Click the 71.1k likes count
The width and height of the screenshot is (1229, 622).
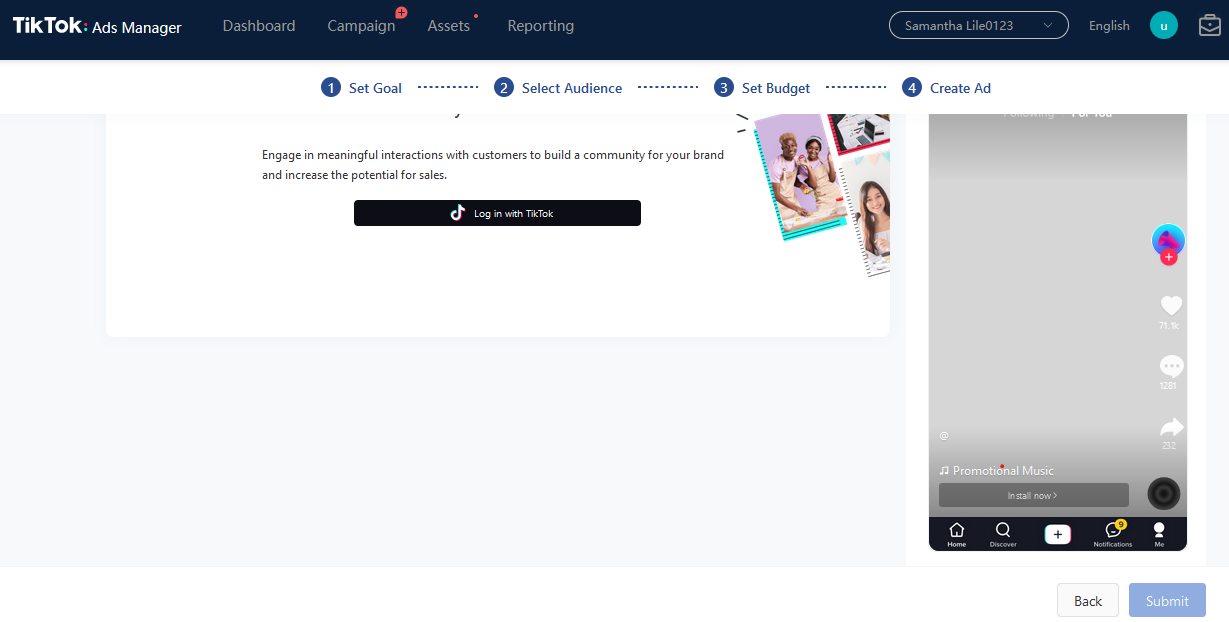[1169, 326]
